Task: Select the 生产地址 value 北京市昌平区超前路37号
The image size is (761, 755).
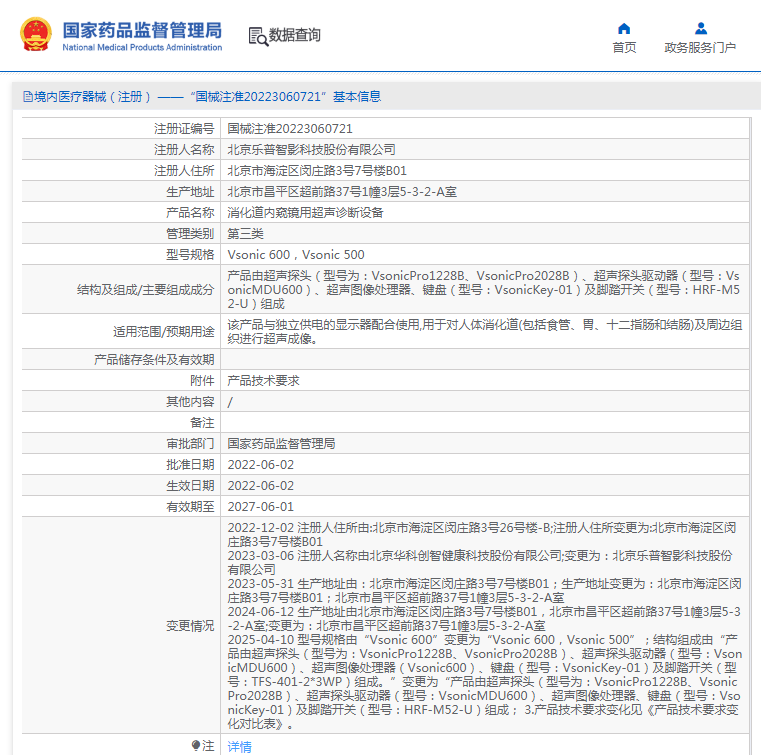Action: coord(342,192)
